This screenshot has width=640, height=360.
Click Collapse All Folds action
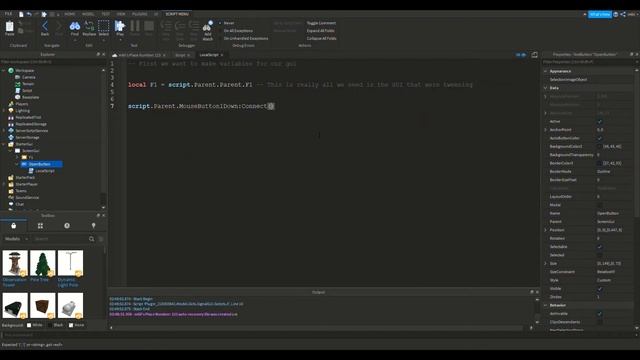click(321, 38)
